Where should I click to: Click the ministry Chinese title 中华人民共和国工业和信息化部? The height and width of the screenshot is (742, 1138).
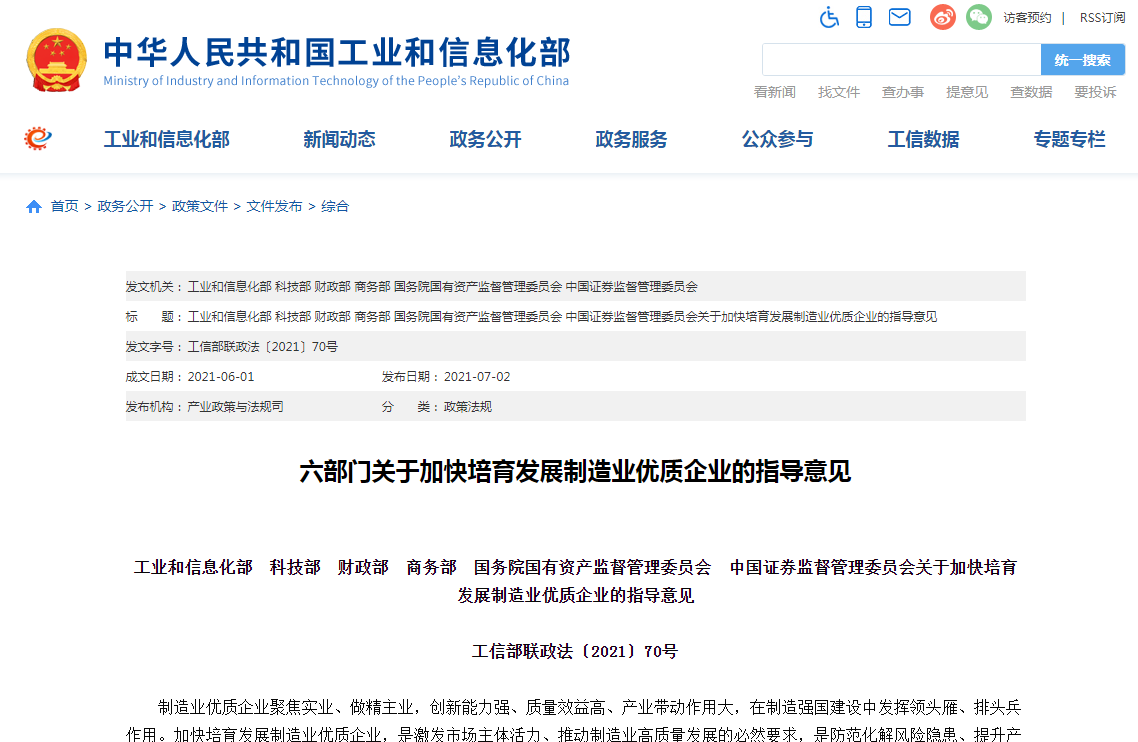tap(337, 52)
